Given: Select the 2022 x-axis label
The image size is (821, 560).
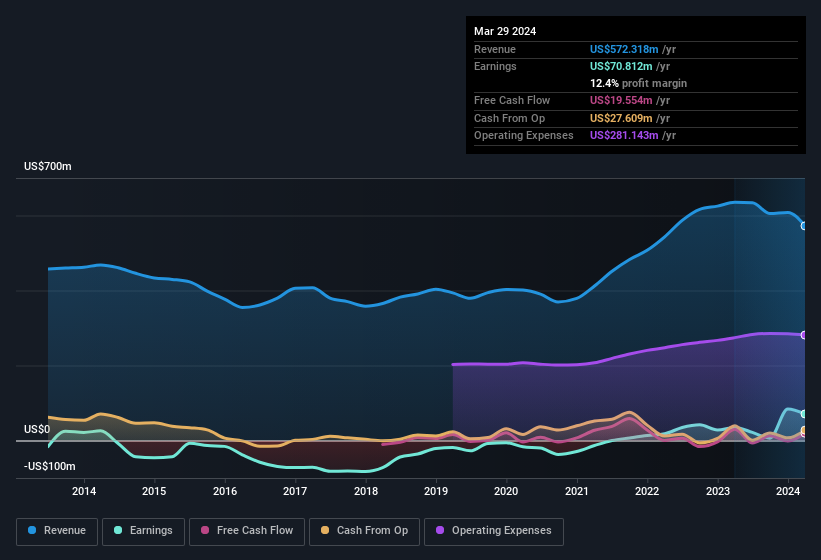Looking at the screenshot, I should click(x=647, y=491).
